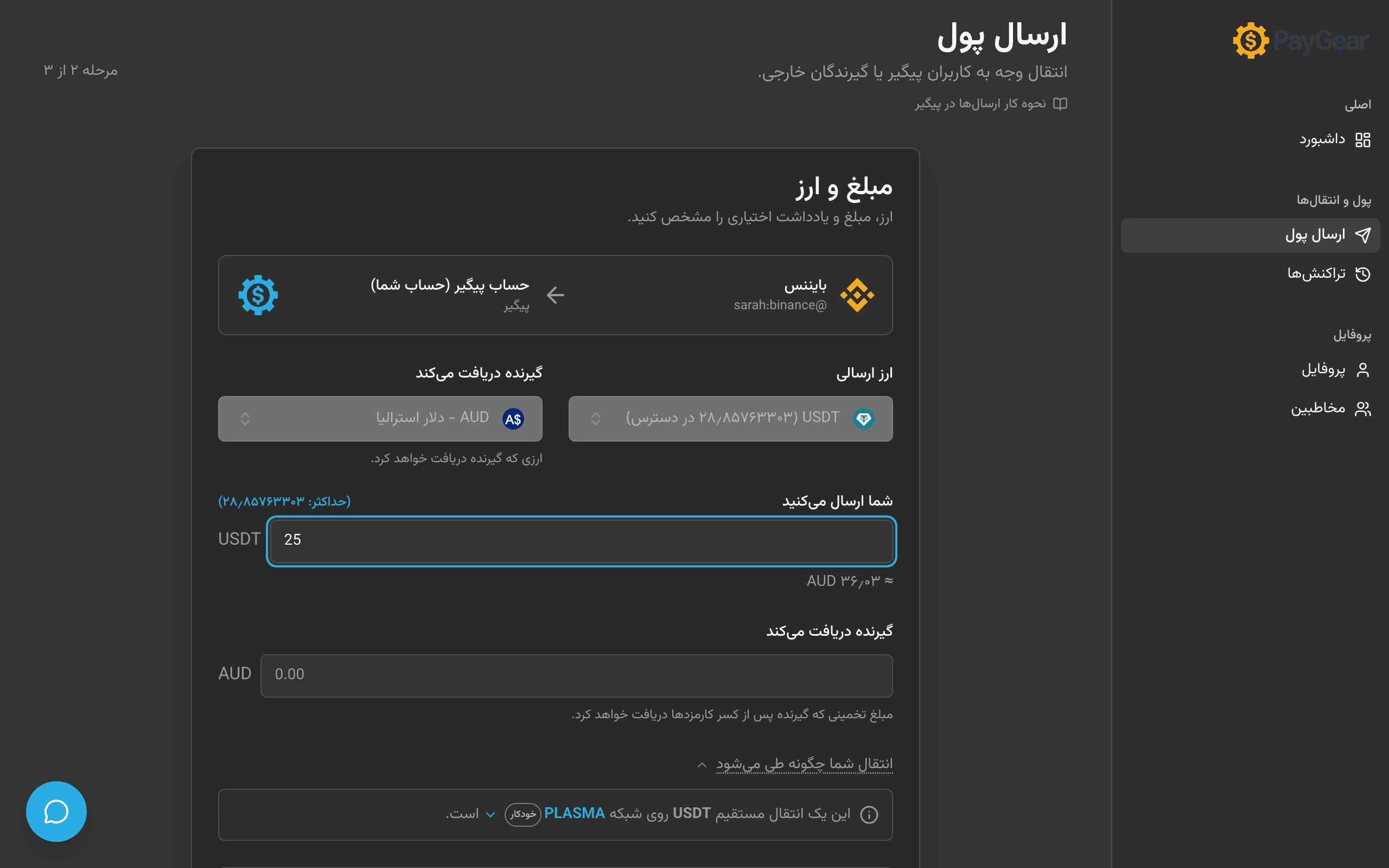
Task: Open مخاطبین in the sidebar
Action: pyautogui.click(x=1250, y=409)
